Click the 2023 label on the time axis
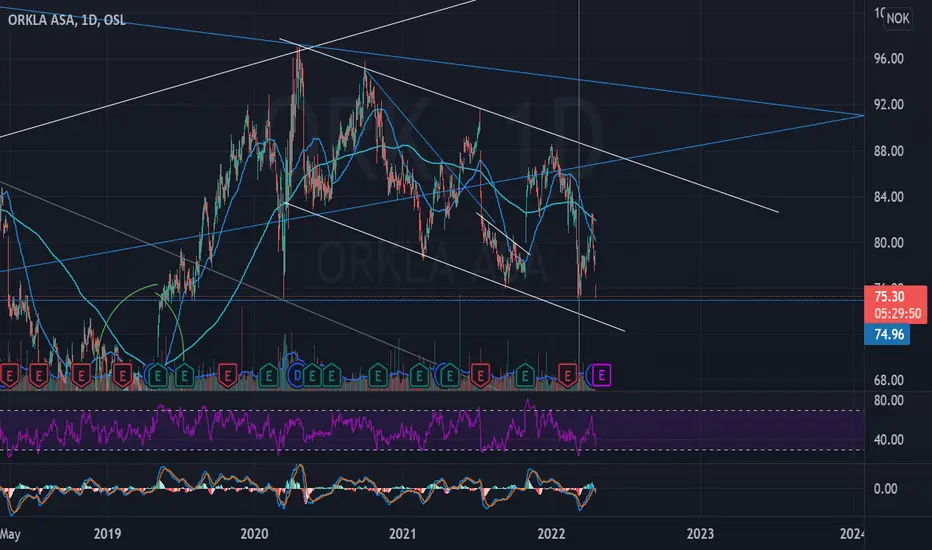Viewport: 932px width, 550px height. [700, 533]
